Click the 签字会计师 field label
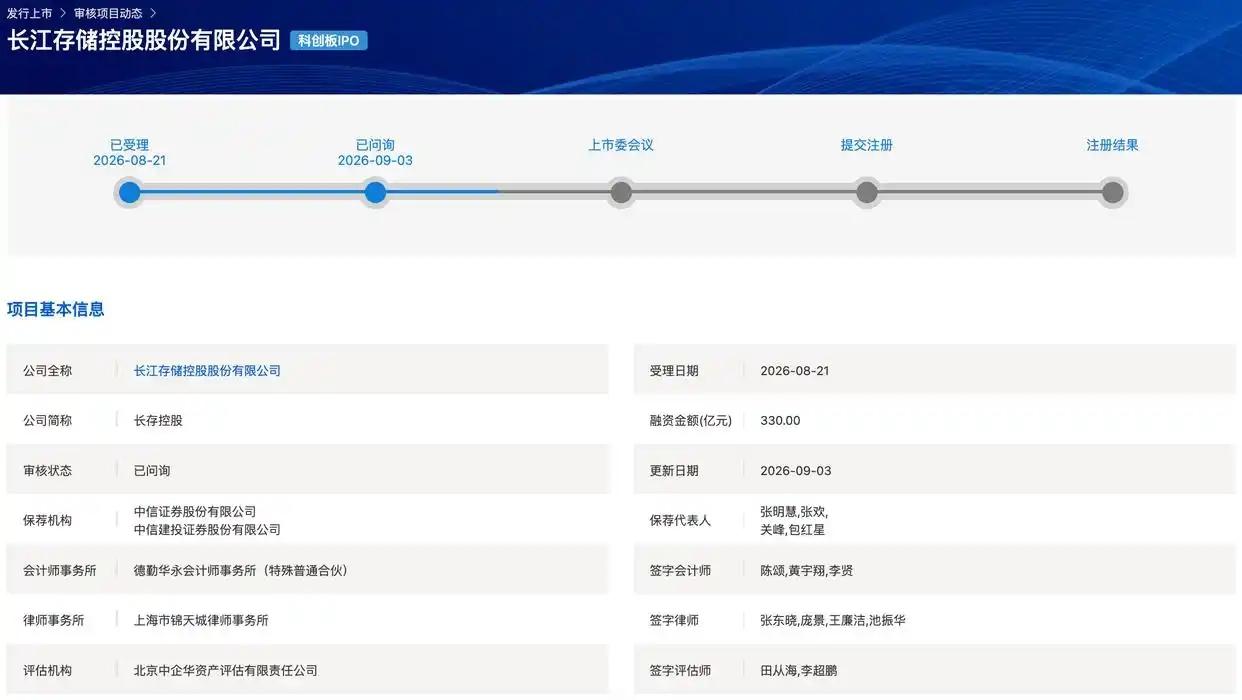1242x700 pixels. 680,571
